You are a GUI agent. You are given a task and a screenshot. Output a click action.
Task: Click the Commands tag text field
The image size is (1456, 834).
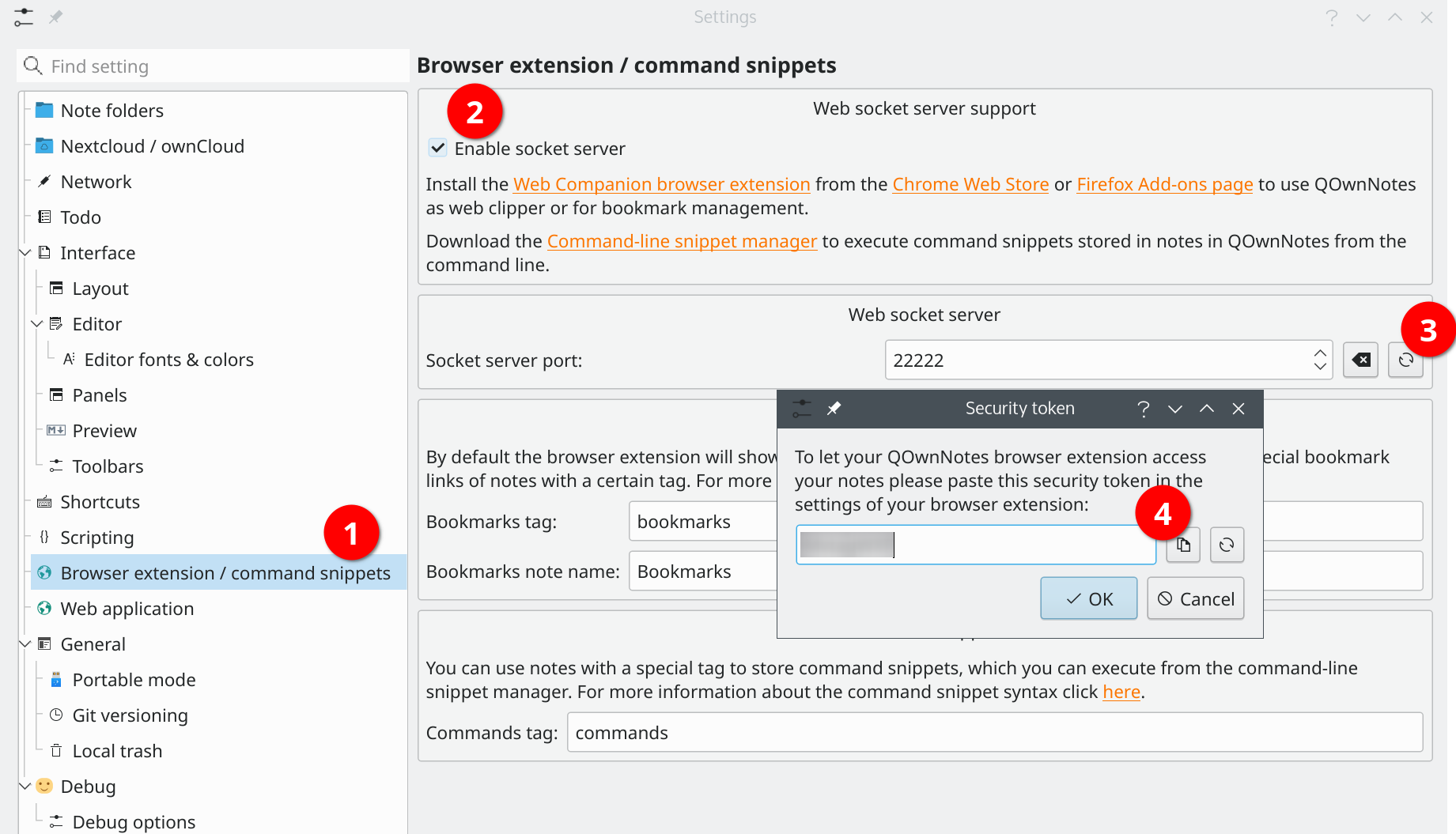[x=994, y=733]
